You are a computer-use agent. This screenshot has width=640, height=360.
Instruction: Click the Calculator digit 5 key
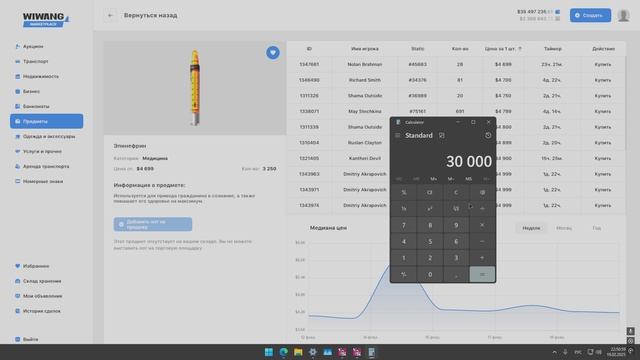pos(430,242)
